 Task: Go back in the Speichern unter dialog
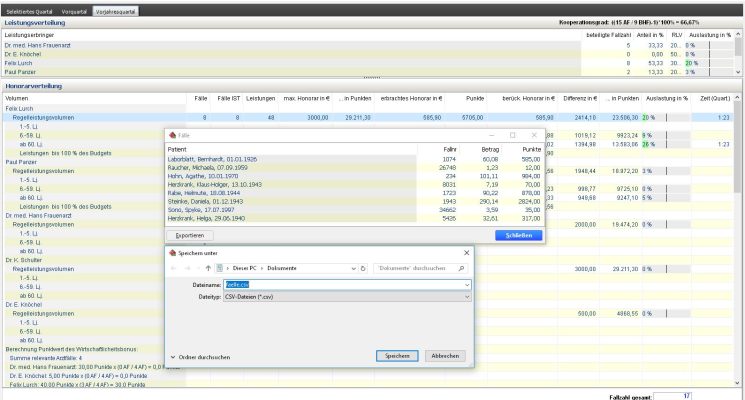(x=173, y=268)
